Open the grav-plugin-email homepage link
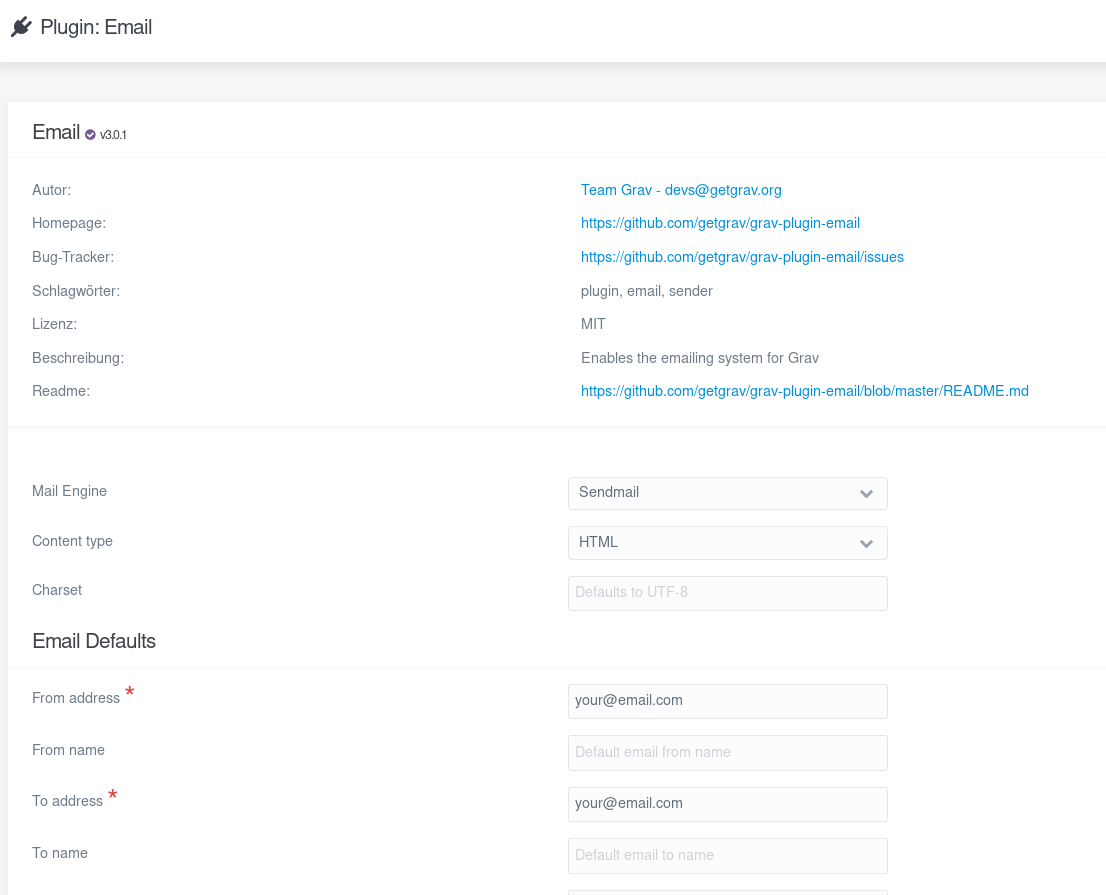Image resolution: width=1106 pixels, height=895 pixels. click(720, 223)
